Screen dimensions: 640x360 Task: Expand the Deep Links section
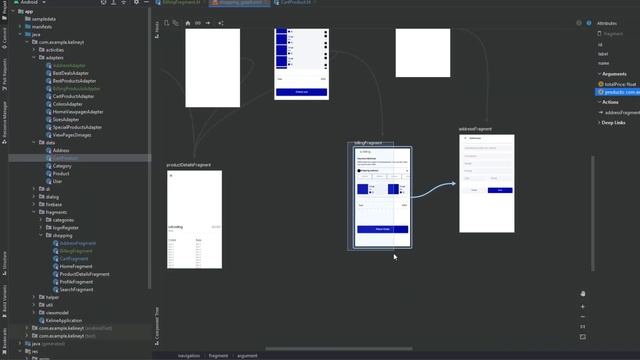pyautogui.click(x=600, y=122)
